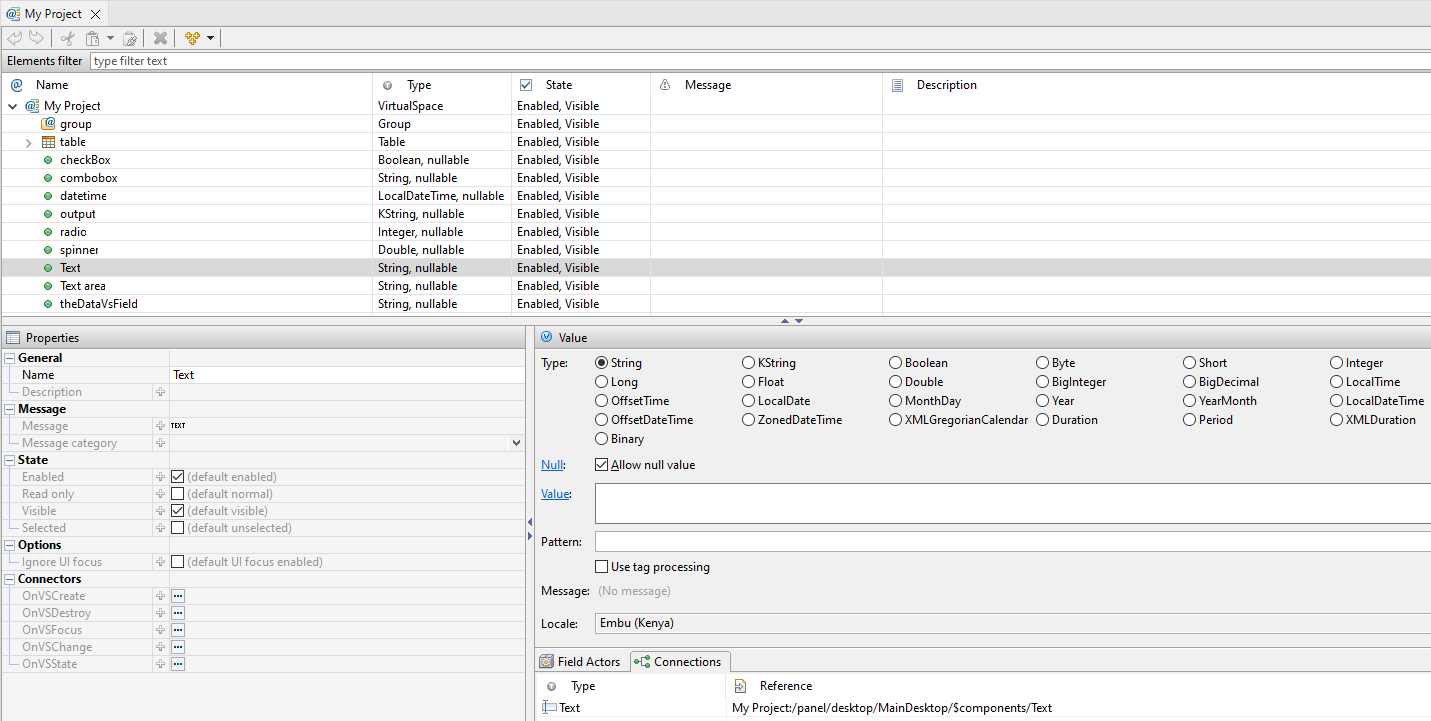Open OnVSDestroy ellipsis button
The width and height of the screenshot is (1431, 721).
[178, 613]
